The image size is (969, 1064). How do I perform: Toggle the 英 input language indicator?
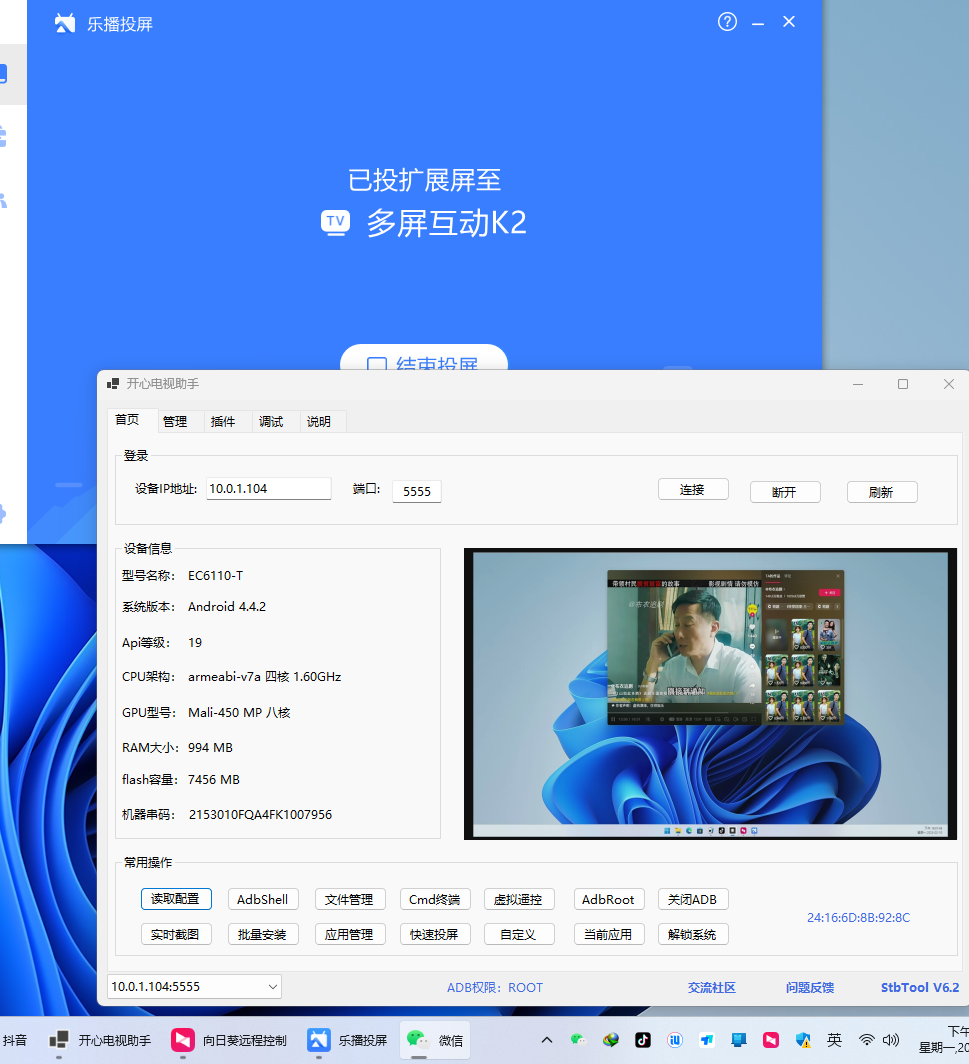click(834, 1040)
